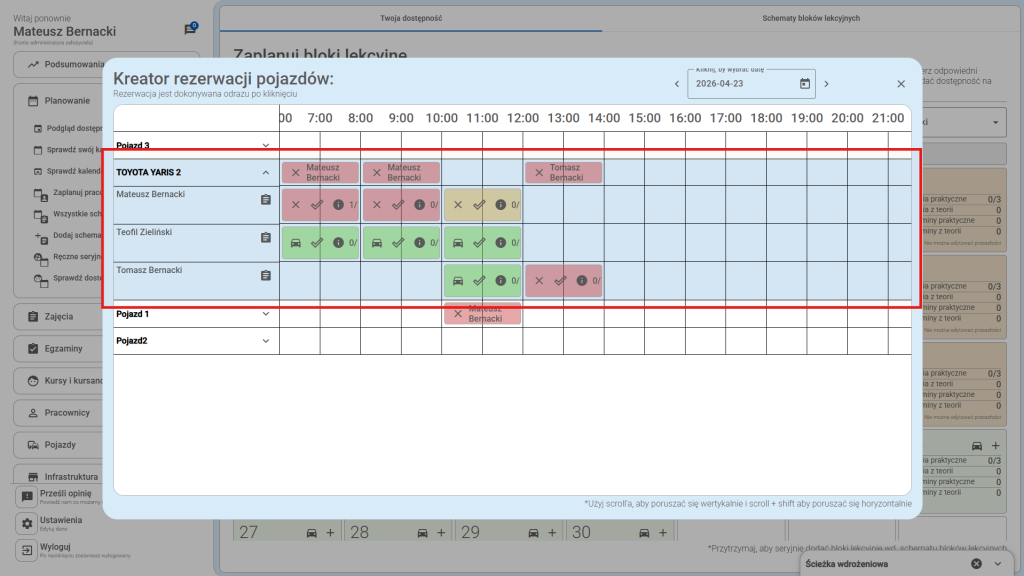Go to next day with right arrow
The width and height of the screenshot is (1024, 576).
826,84
